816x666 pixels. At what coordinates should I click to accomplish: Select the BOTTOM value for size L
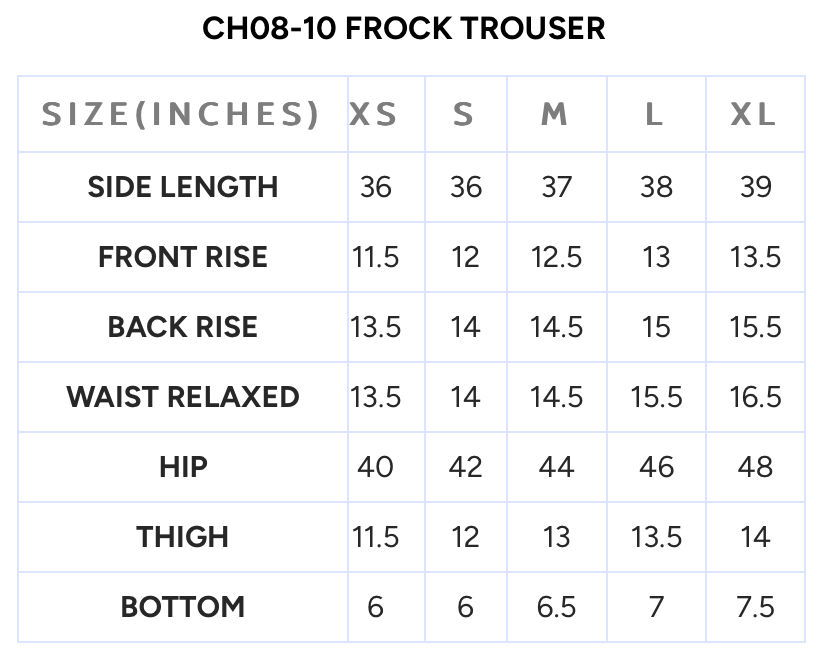click(656, 607)
